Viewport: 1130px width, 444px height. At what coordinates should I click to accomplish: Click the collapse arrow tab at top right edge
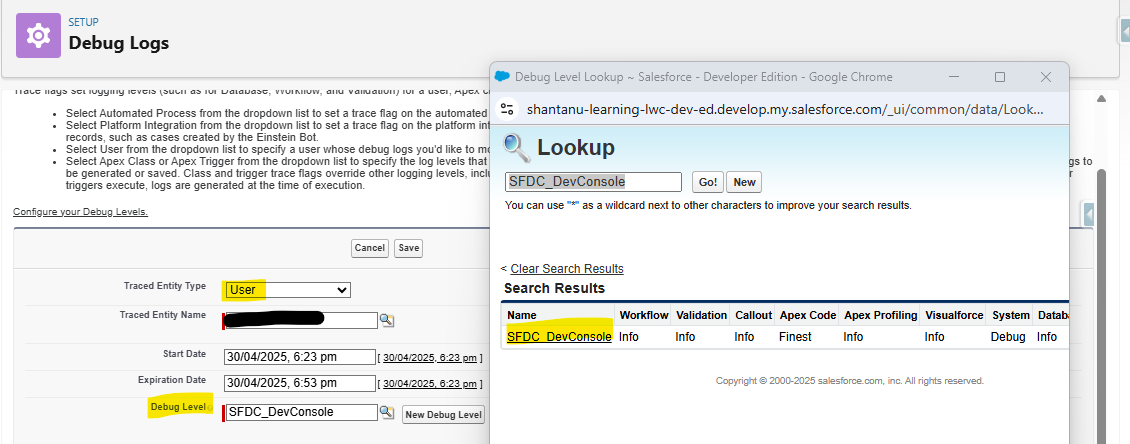tap(1124, 32)
